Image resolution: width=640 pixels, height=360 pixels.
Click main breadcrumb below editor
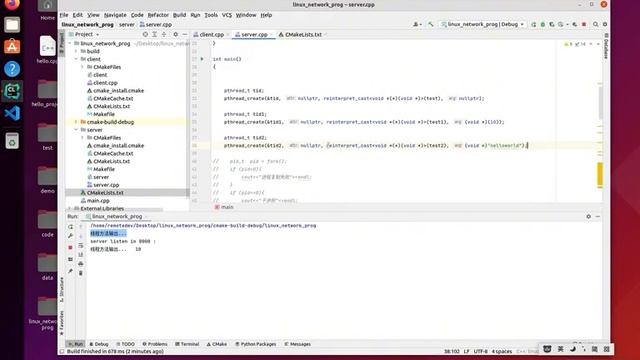point(224,207)
